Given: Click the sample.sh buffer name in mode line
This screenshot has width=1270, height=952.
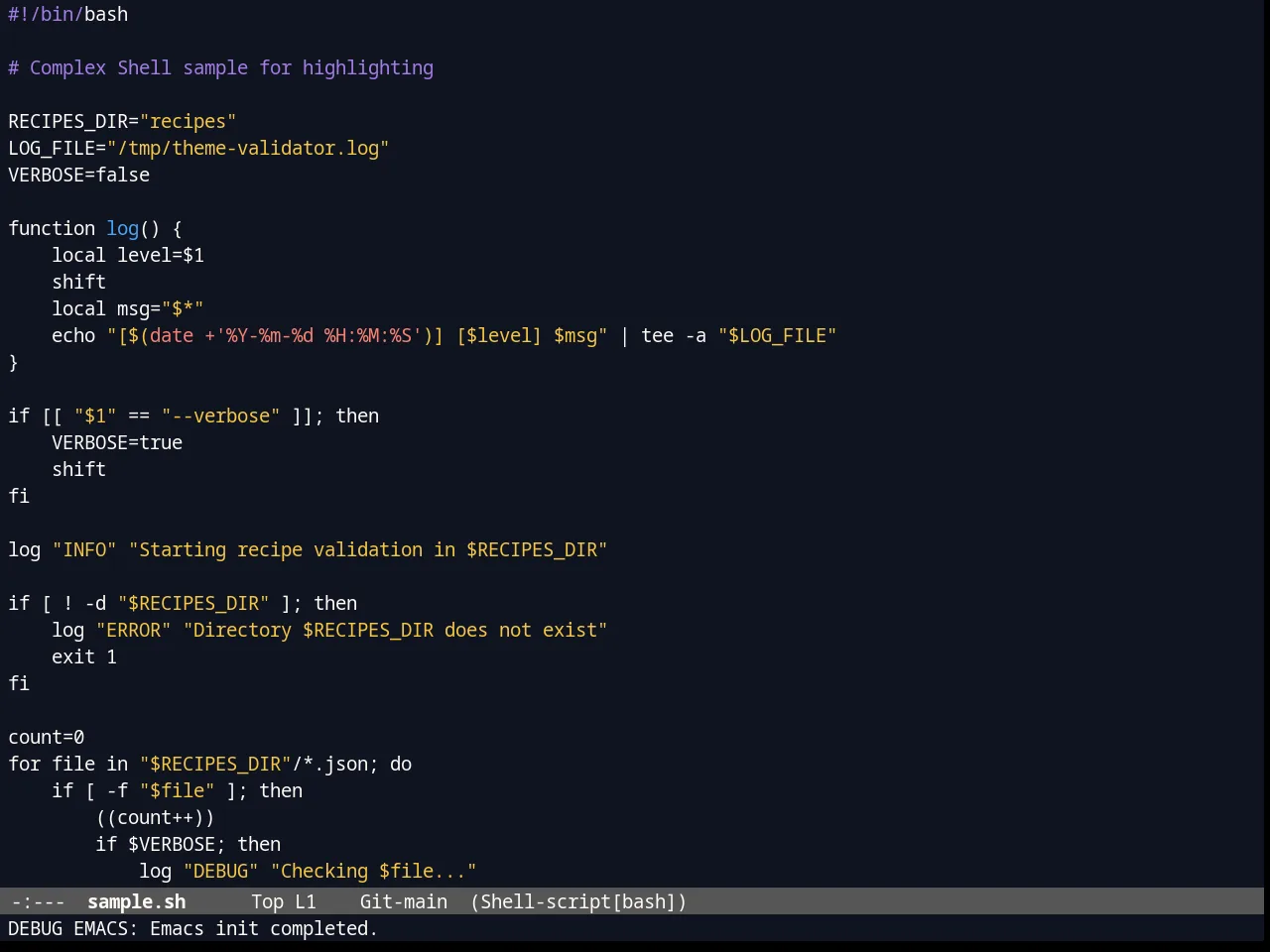Looking at the screenshot, I should coord(137,901).
